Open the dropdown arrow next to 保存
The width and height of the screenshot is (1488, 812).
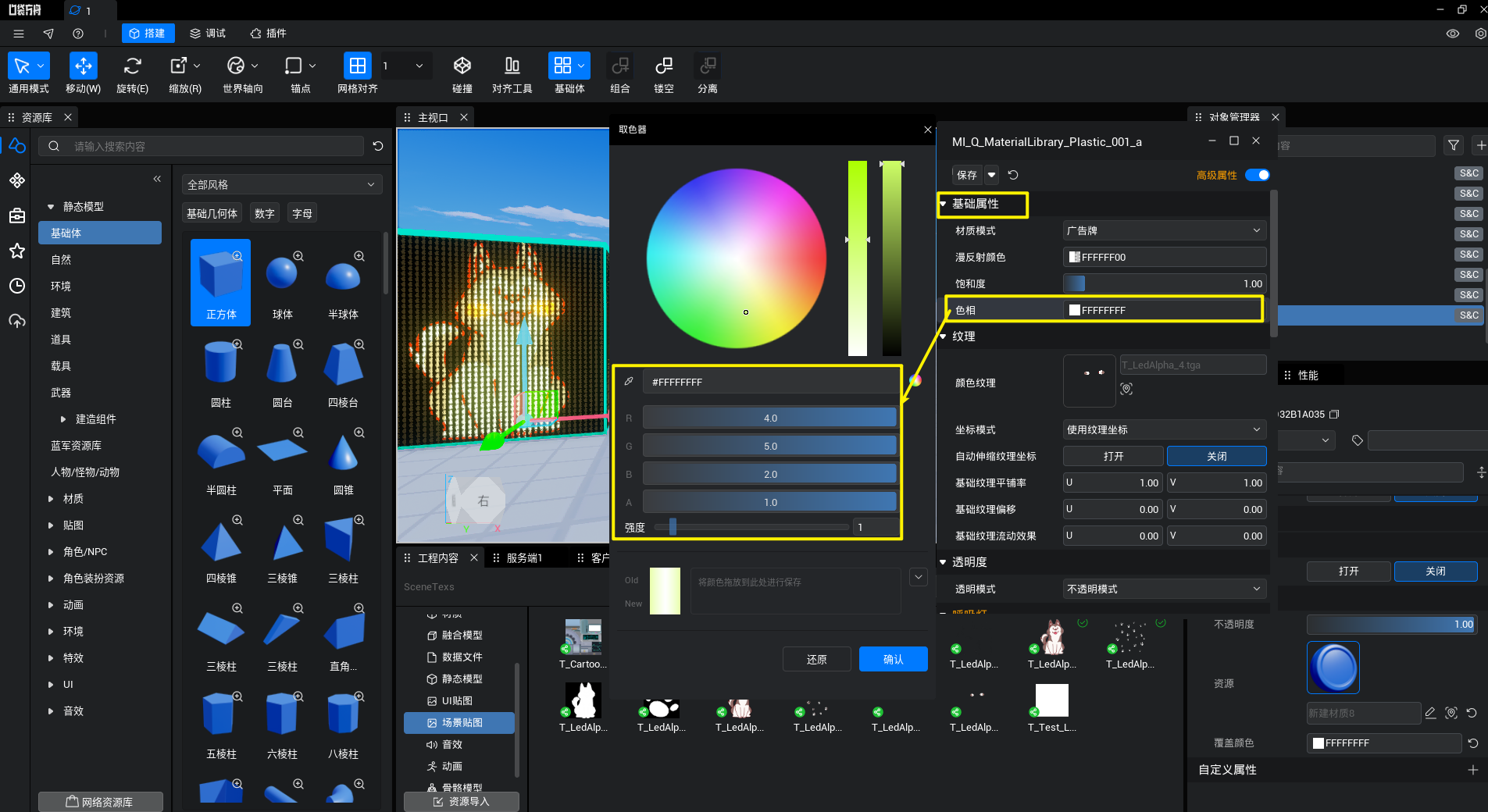(991, 175)
